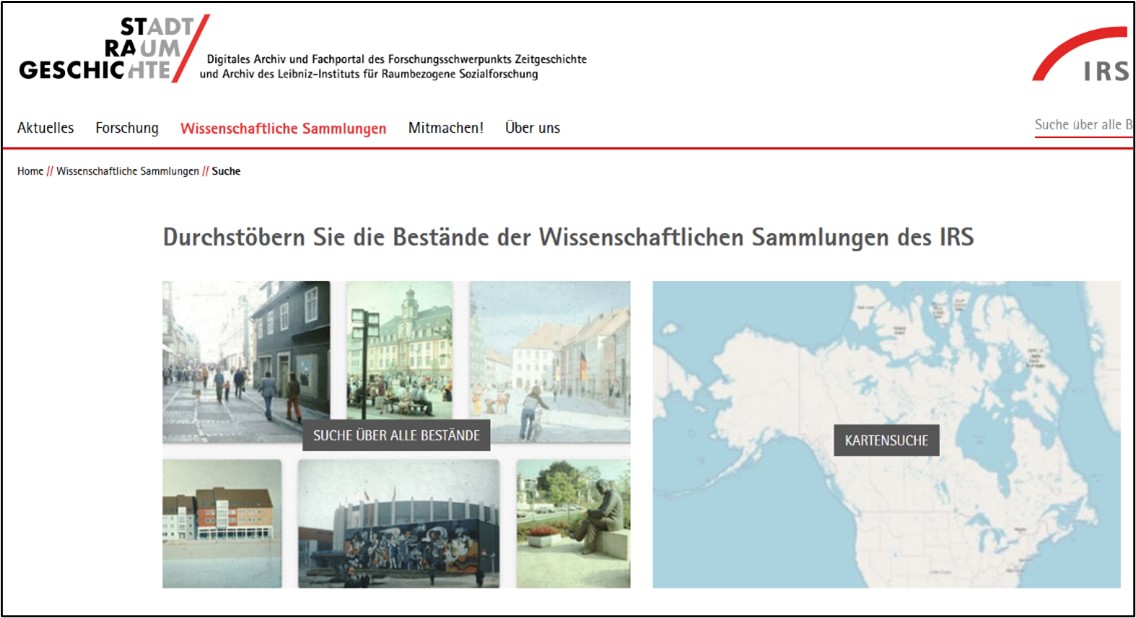Screen dimensions: 1136x618
Task: Select Wissenschaftliche Sammlungen in the main navigation
Action: pos(283,128)
